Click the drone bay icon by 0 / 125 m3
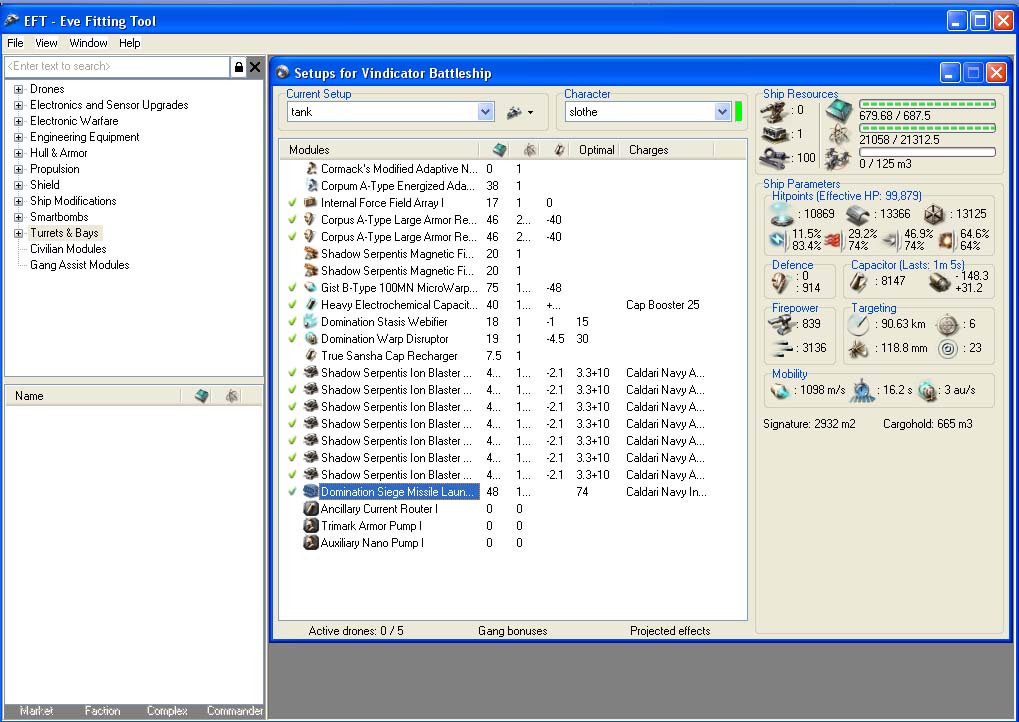The image size is (1019, 722). pyautogui.click(x=839, y=159)
